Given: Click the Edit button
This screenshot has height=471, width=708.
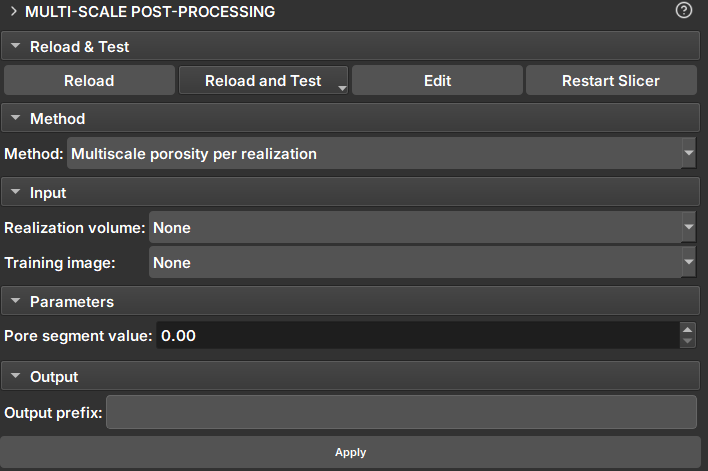Looking at the screenshot, I should 437,81.
